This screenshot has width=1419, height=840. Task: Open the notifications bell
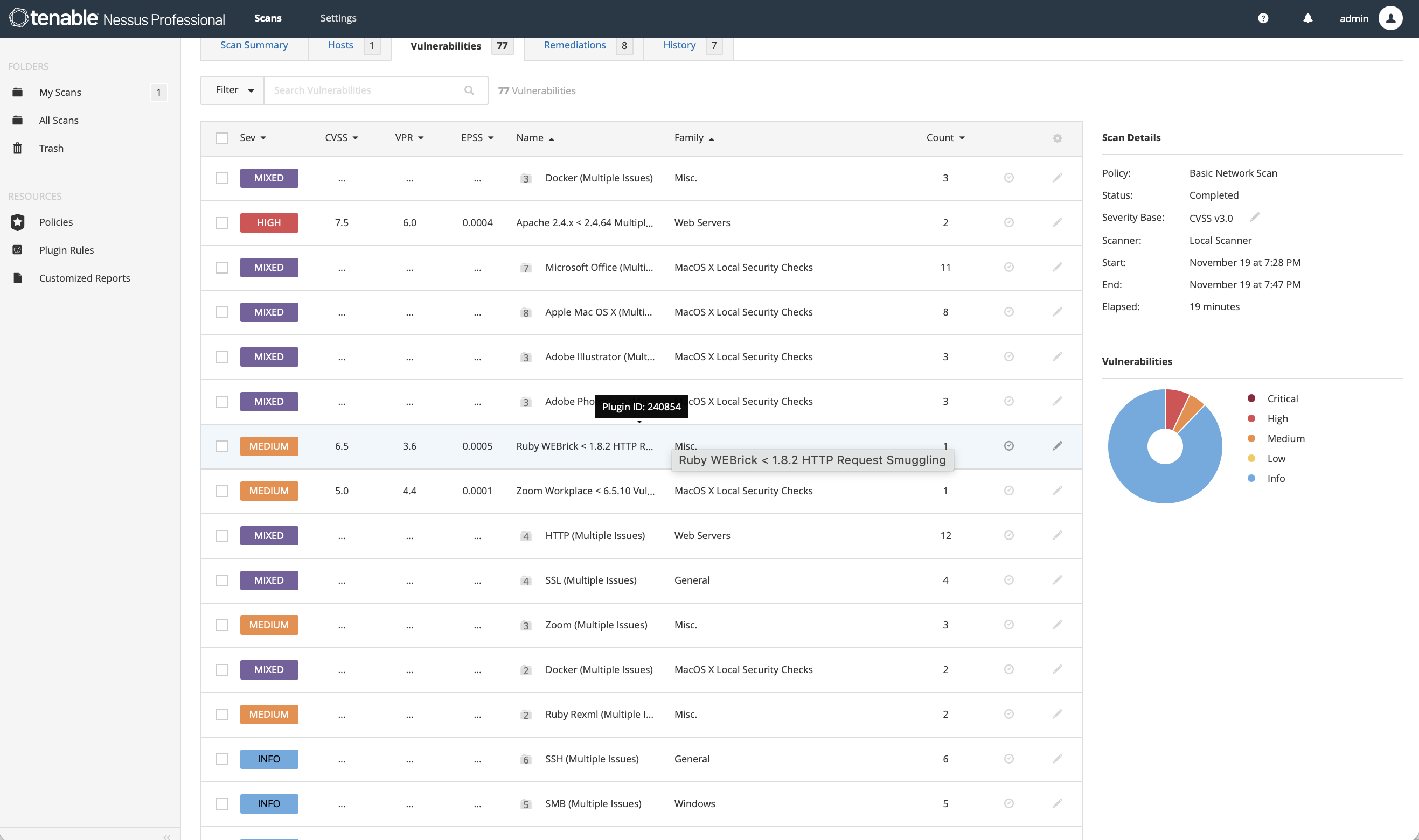pos(1307,19)
